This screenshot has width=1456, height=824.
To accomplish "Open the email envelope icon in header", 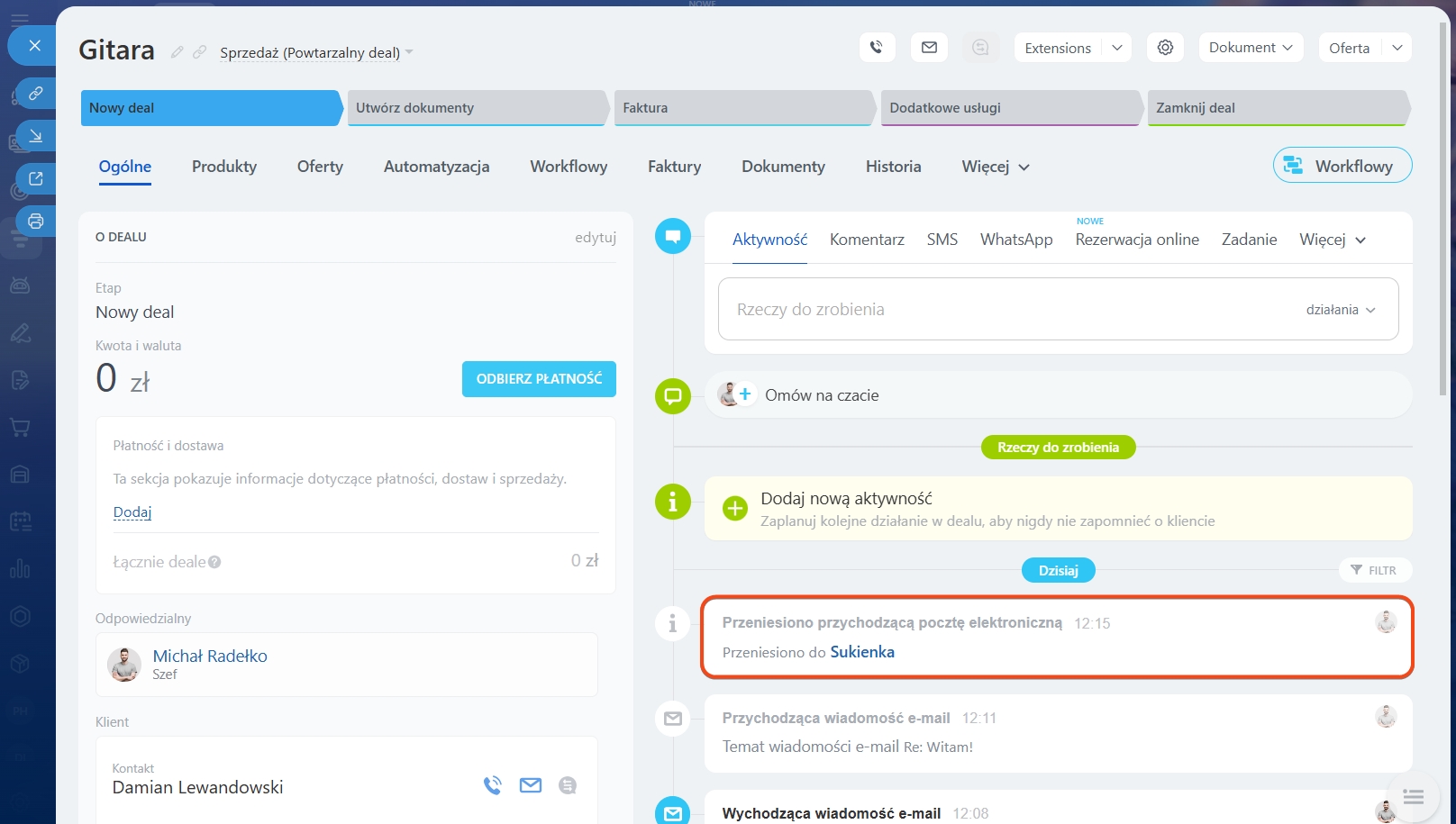I will [x=929, y=48].
